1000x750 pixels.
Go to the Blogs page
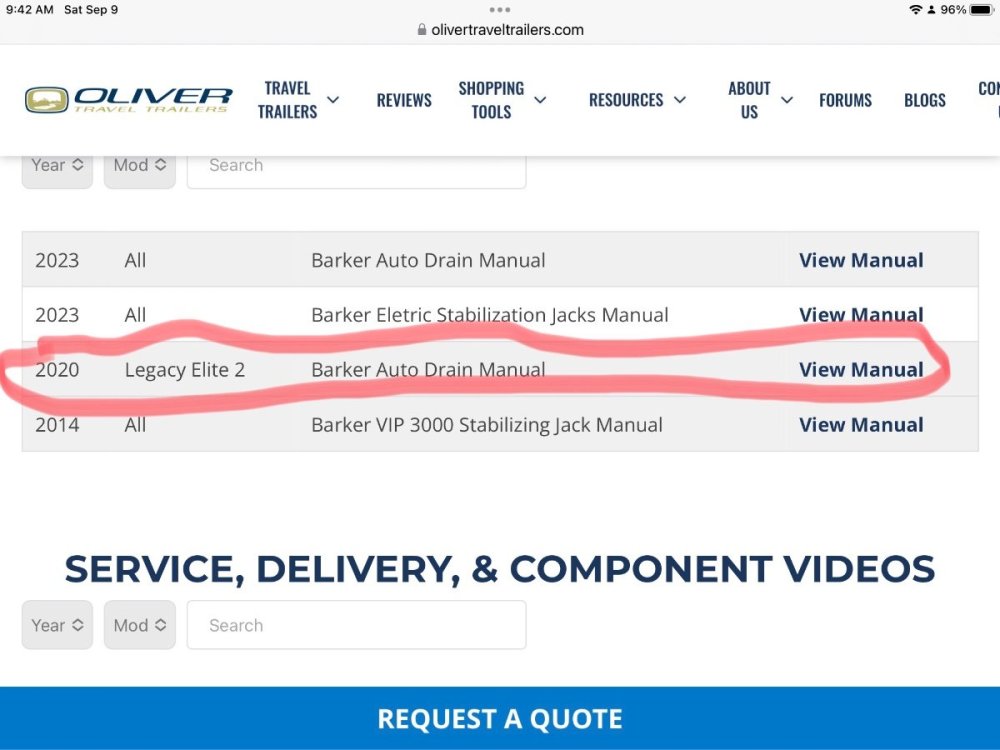pyautogui.click(x=924, y=100)
